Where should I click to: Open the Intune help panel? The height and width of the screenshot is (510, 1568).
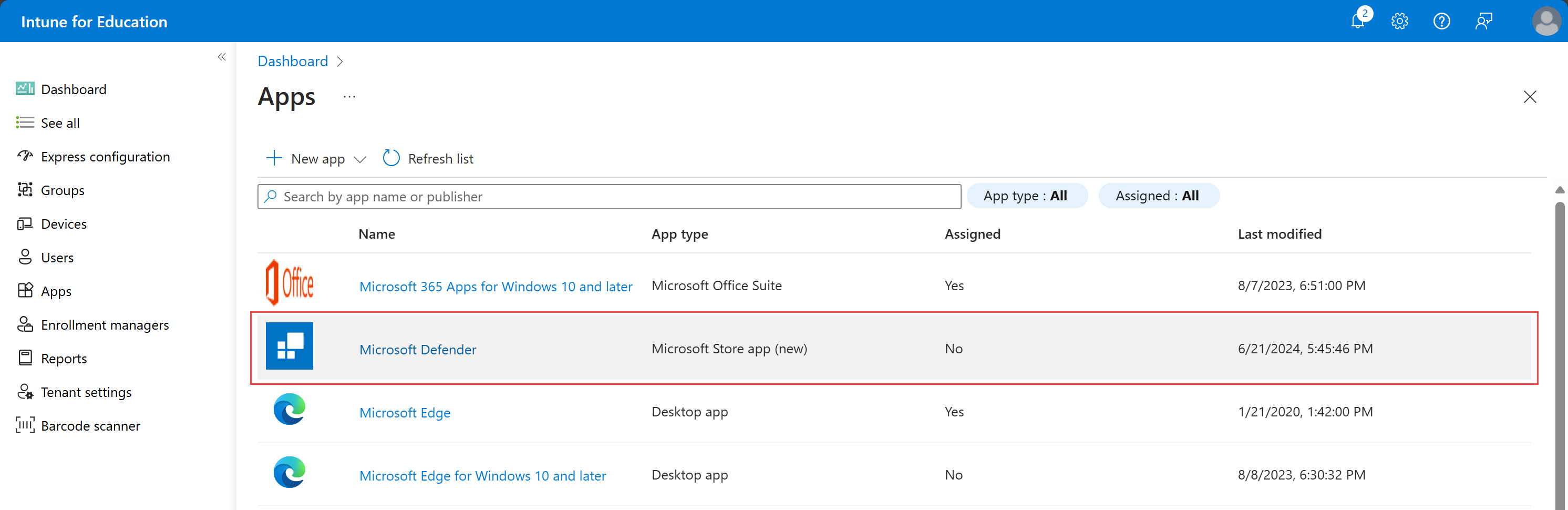[x=1442, y=22]
